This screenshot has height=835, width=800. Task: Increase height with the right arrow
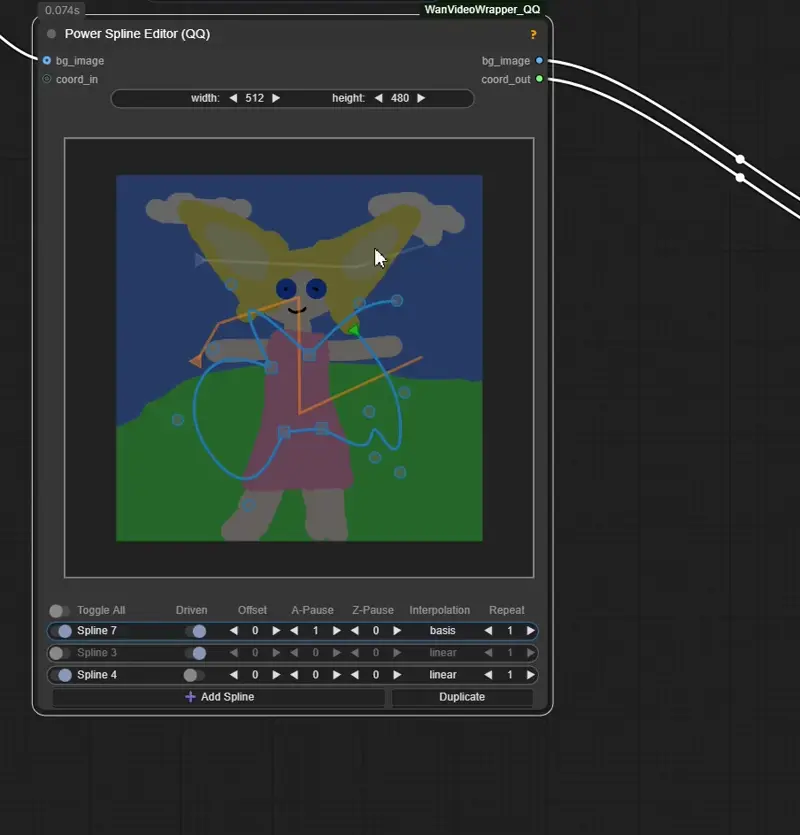pos(421,98)
